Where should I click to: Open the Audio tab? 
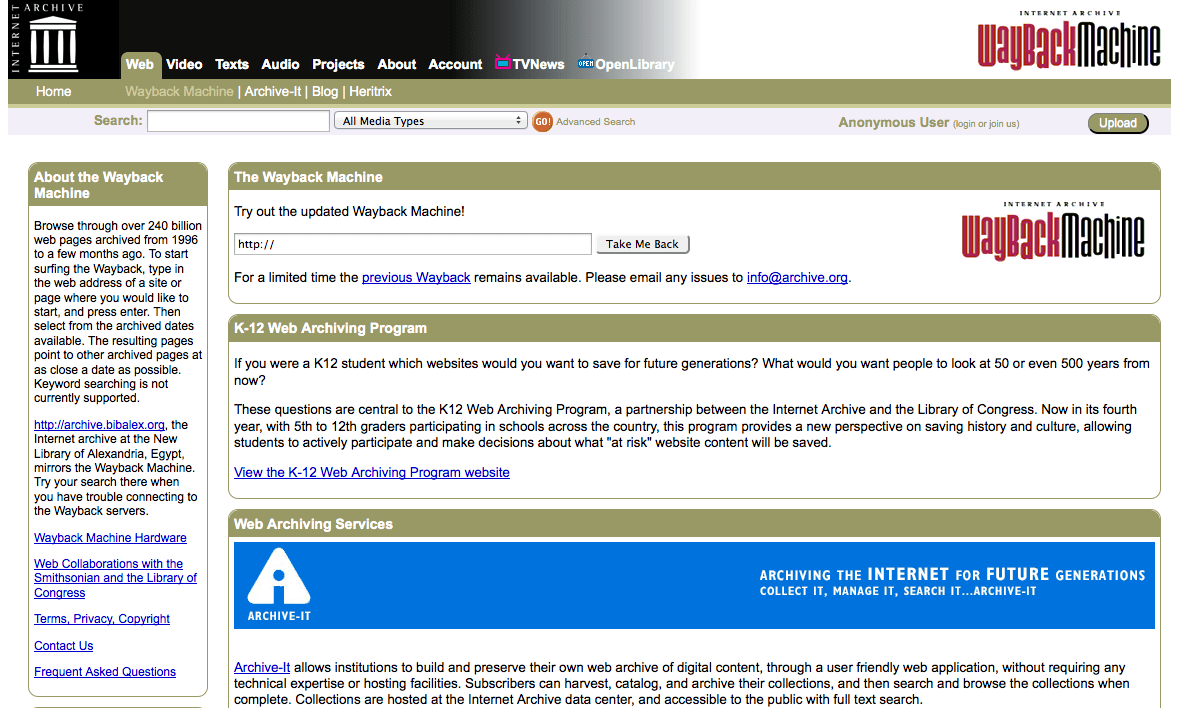click(x=280, y=65)
